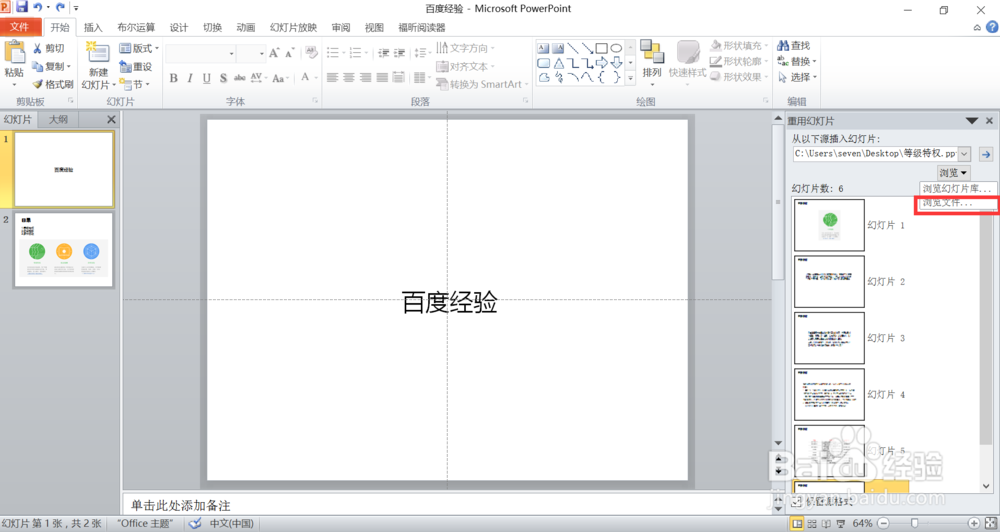Select the oval shape in shapes gallery
The width and height of the screenshot is (1000, 532).
[x=616, y=48]
